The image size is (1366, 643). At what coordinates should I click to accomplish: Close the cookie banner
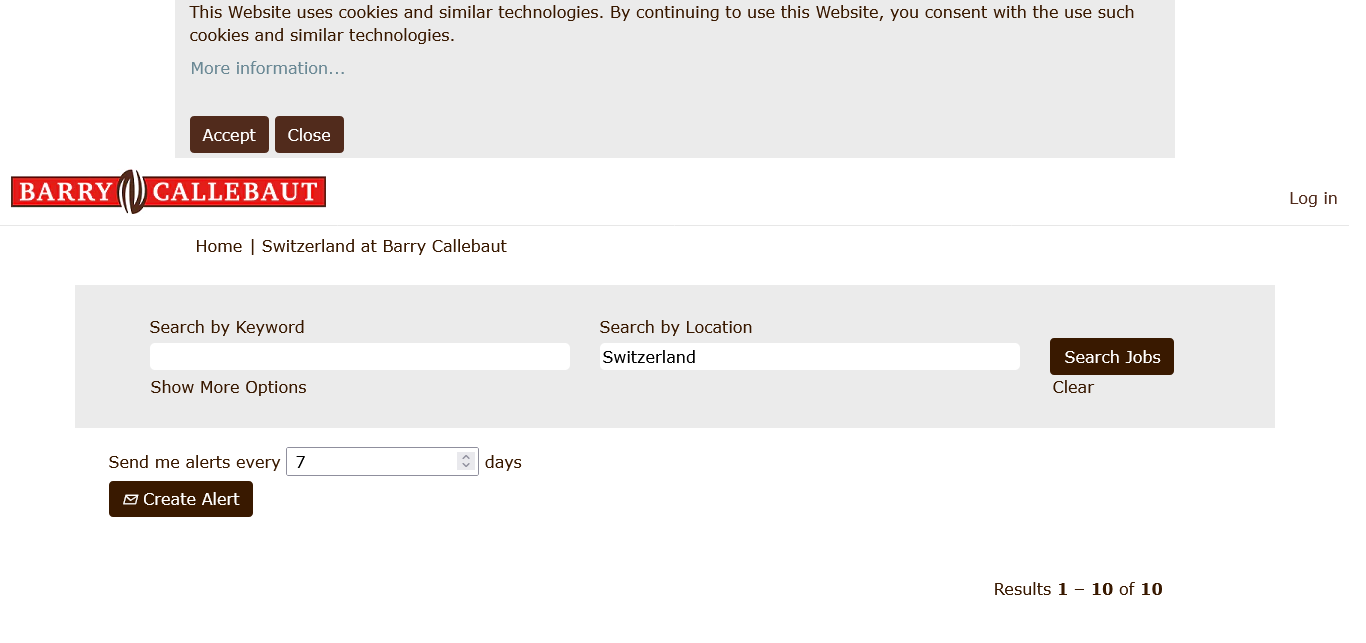309,135
